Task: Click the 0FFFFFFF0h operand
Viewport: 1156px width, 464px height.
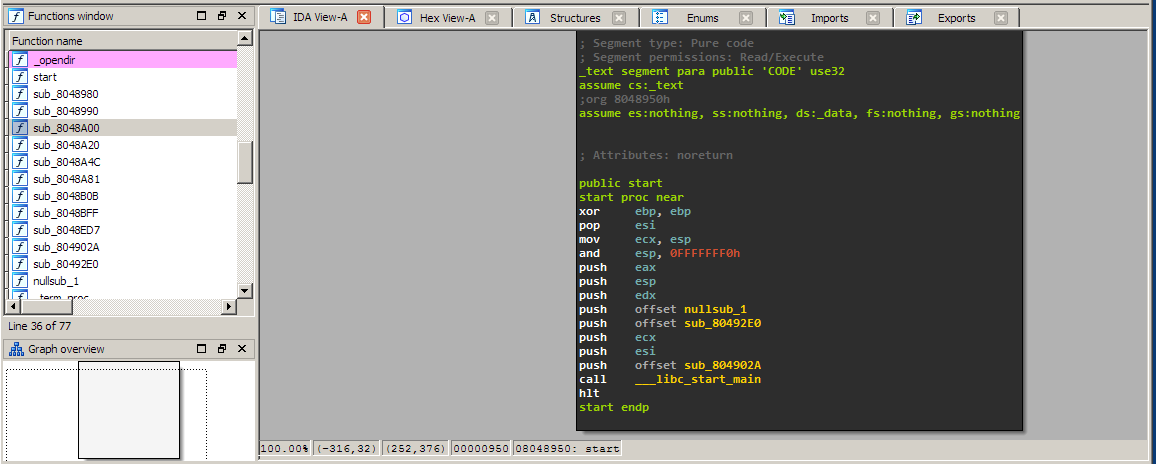Action: click(705, 253)
